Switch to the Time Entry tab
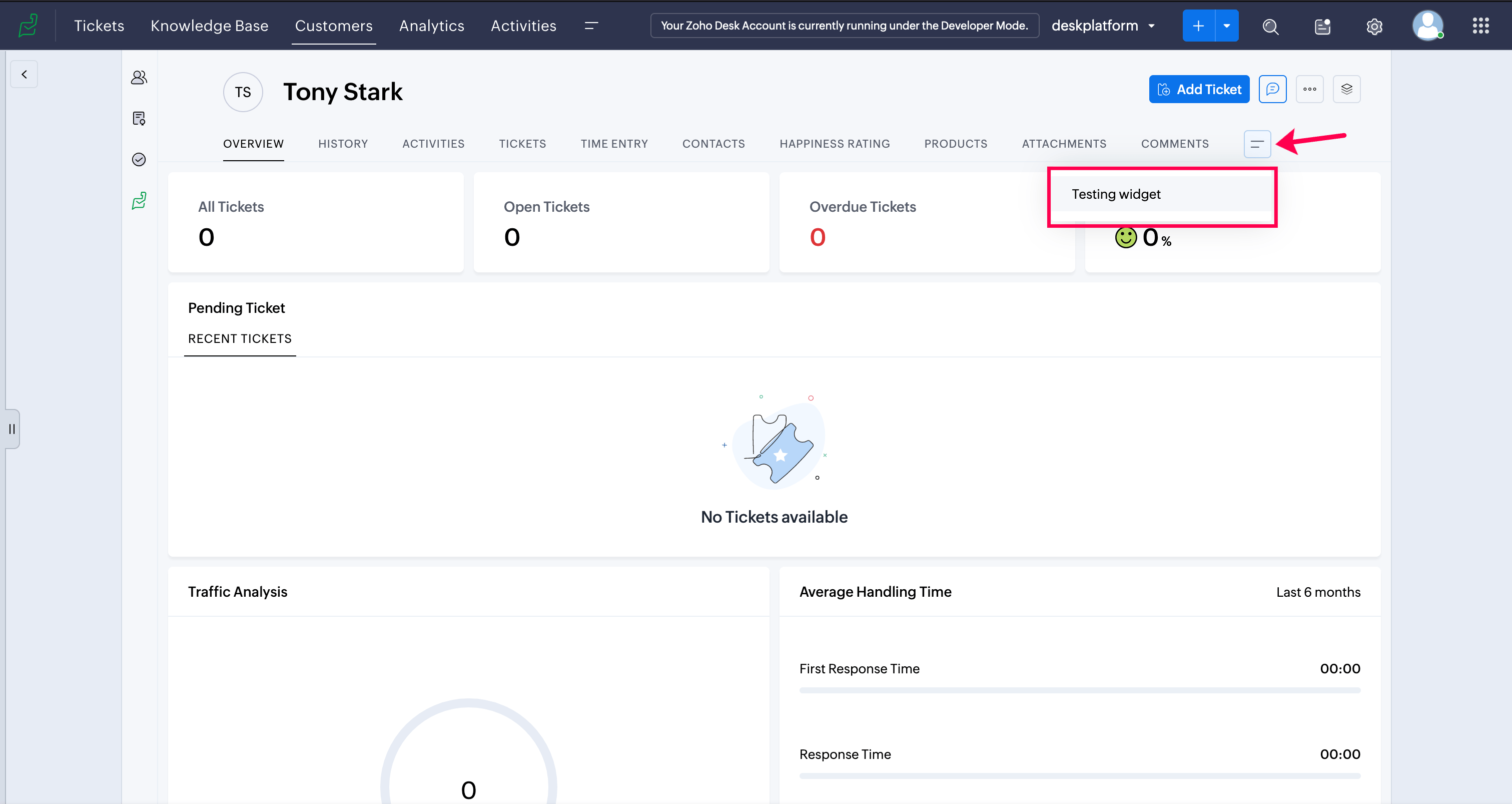This screenshot has height=804, width=1512. click(x=614, y=144)
